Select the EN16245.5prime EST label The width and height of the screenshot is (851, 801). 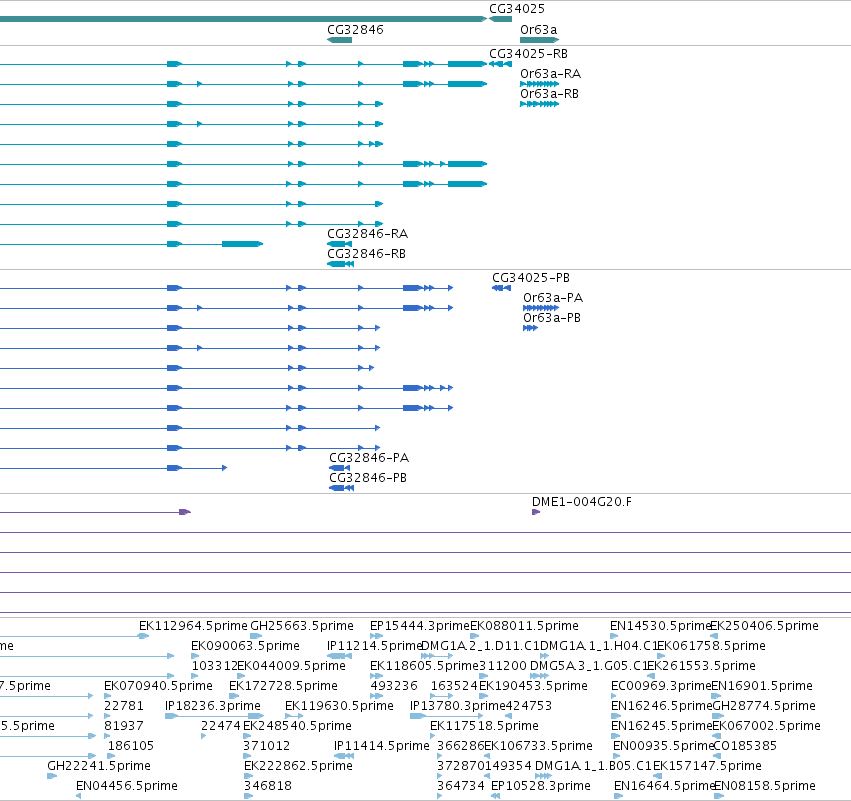pos(662,726)
